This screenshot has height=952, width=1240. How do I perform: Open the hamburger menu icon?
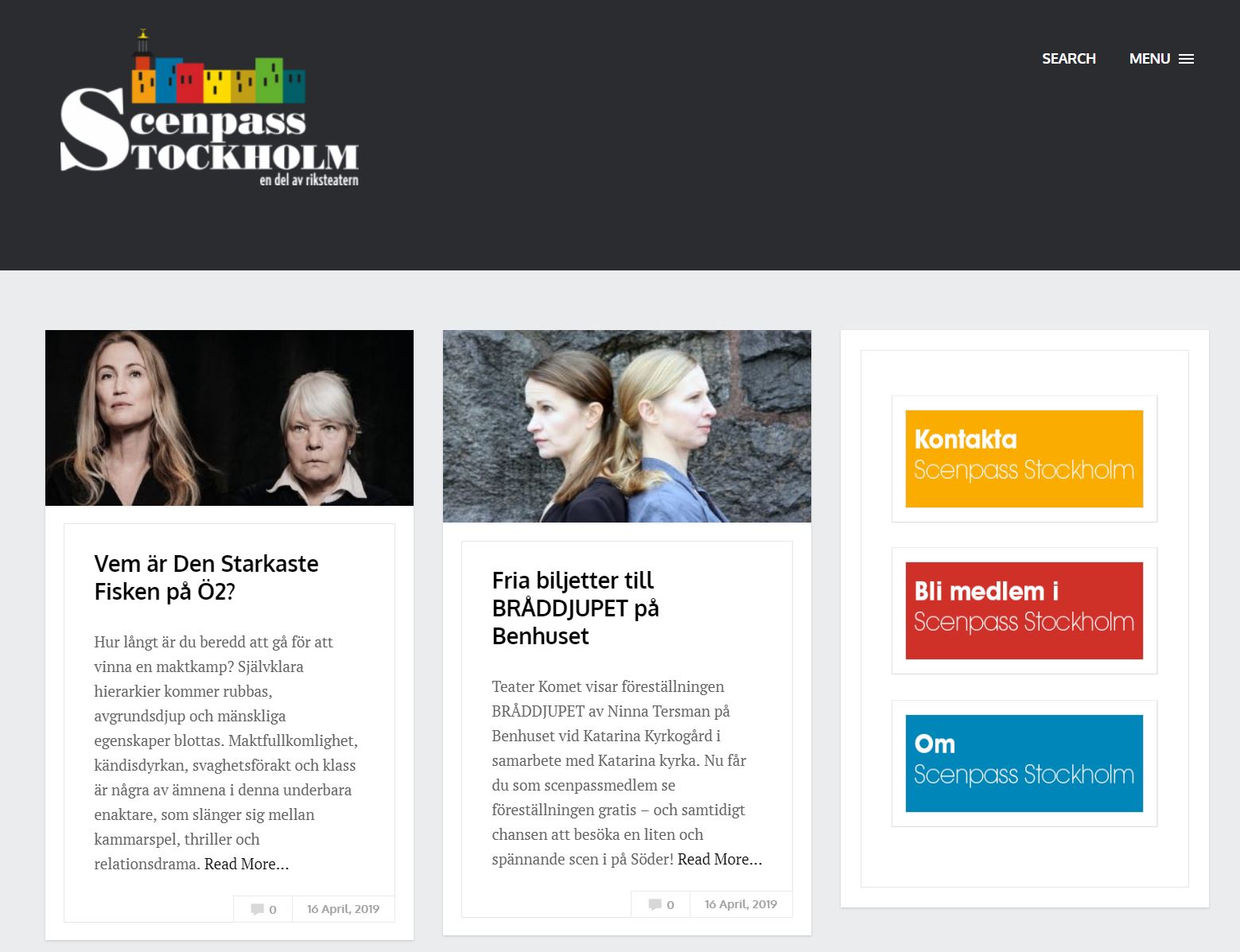(x=1186, y=59)
